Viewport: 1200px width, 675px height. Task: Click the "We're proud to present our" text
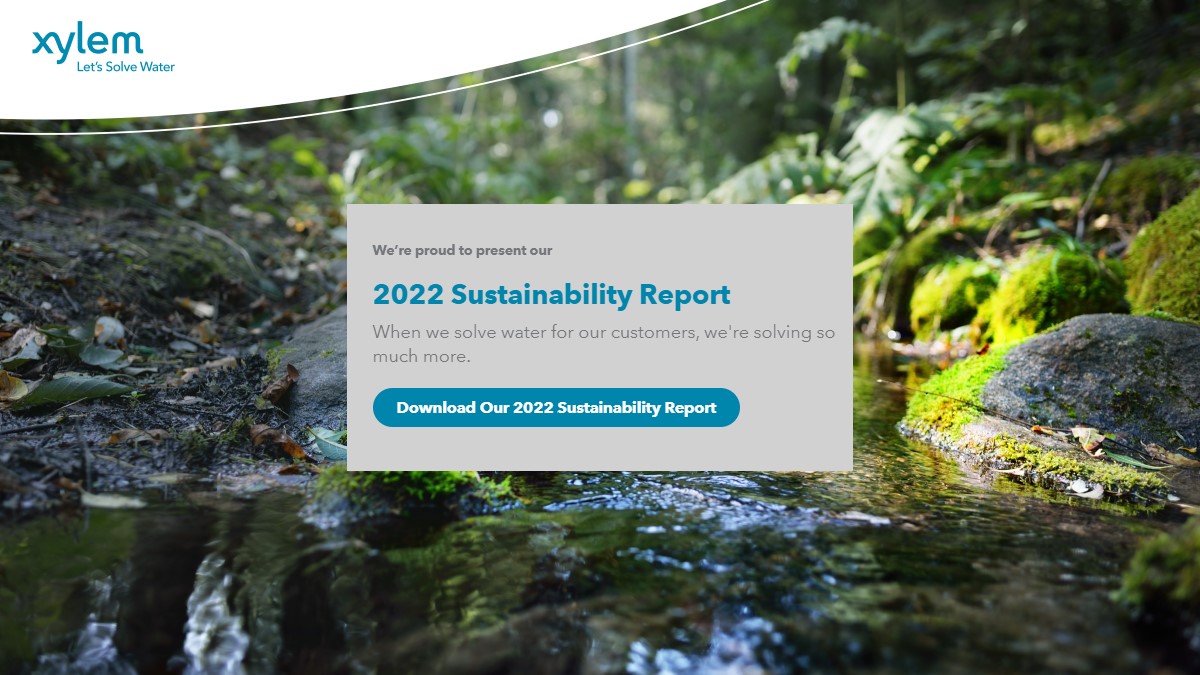(462, 250)
